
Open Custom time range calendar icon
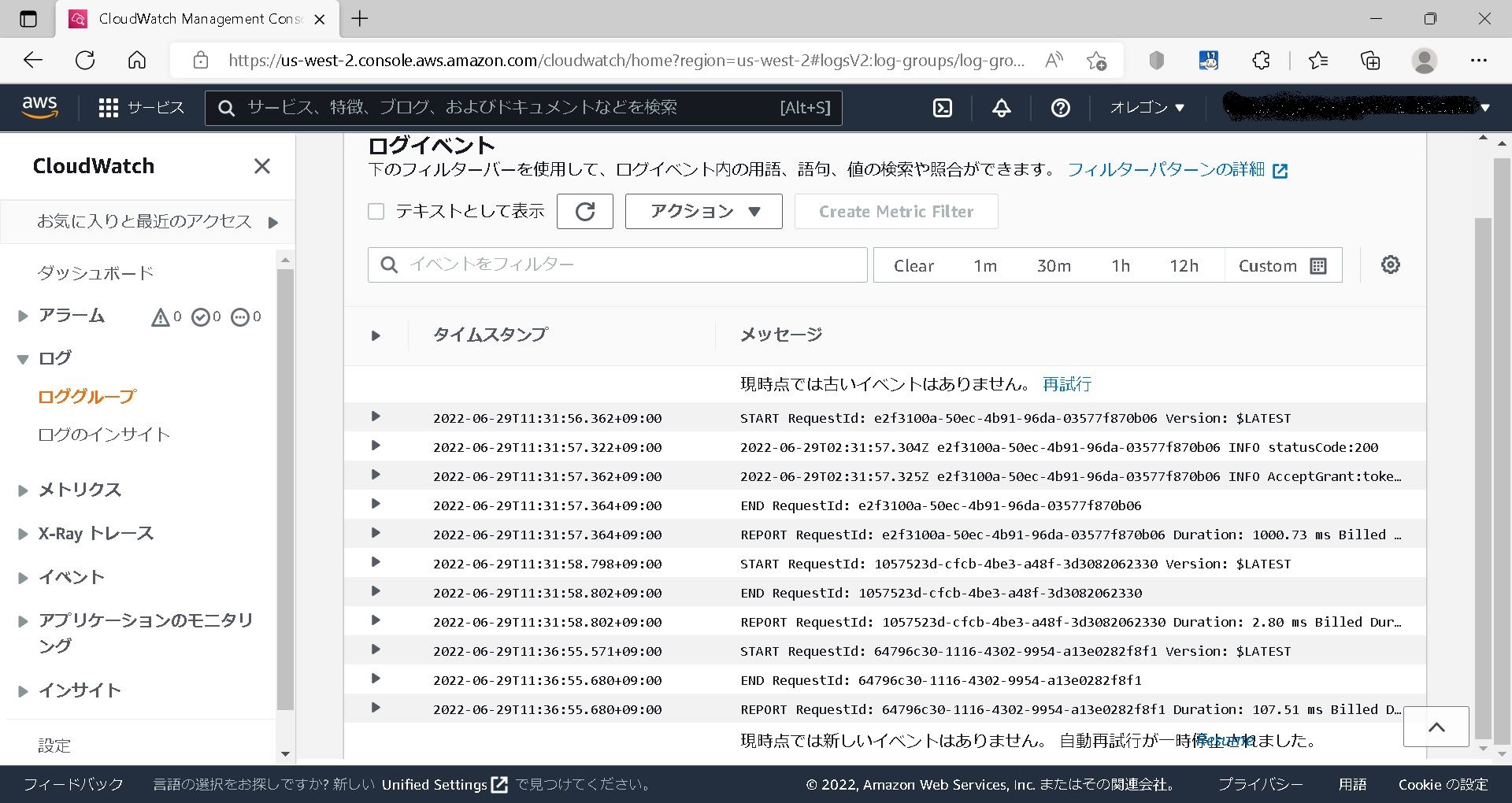[1318, 266]
